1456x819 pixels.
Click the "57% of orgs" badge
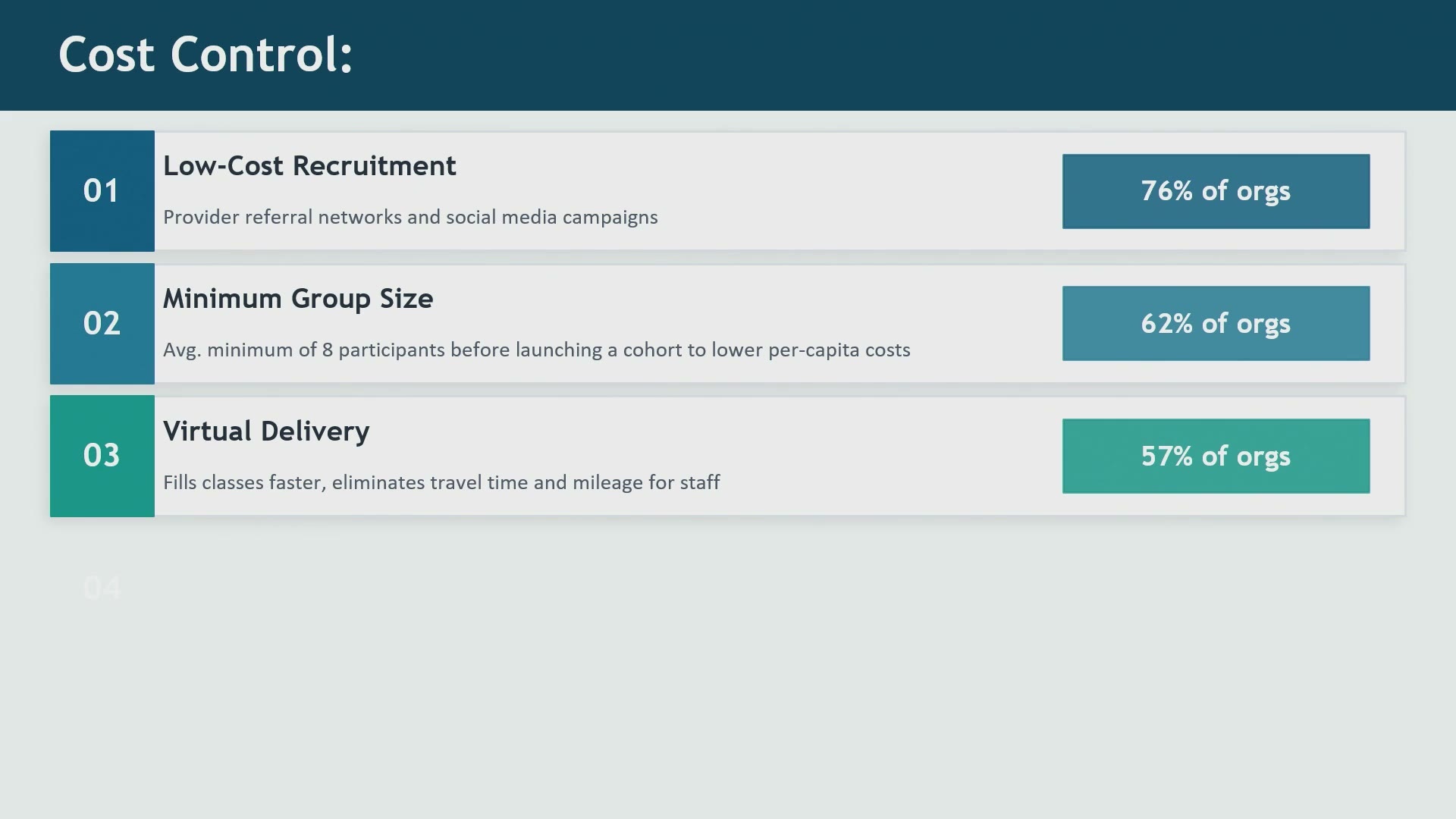(x=1216, y=456)
